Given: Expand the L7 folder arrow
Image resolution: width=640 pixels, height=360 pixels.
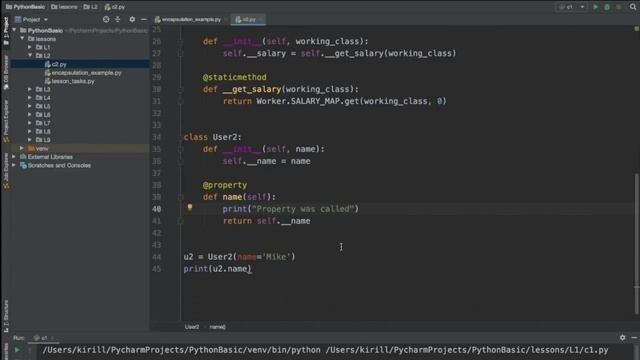Looking at the screenshot, I should (x=30, y=123).
